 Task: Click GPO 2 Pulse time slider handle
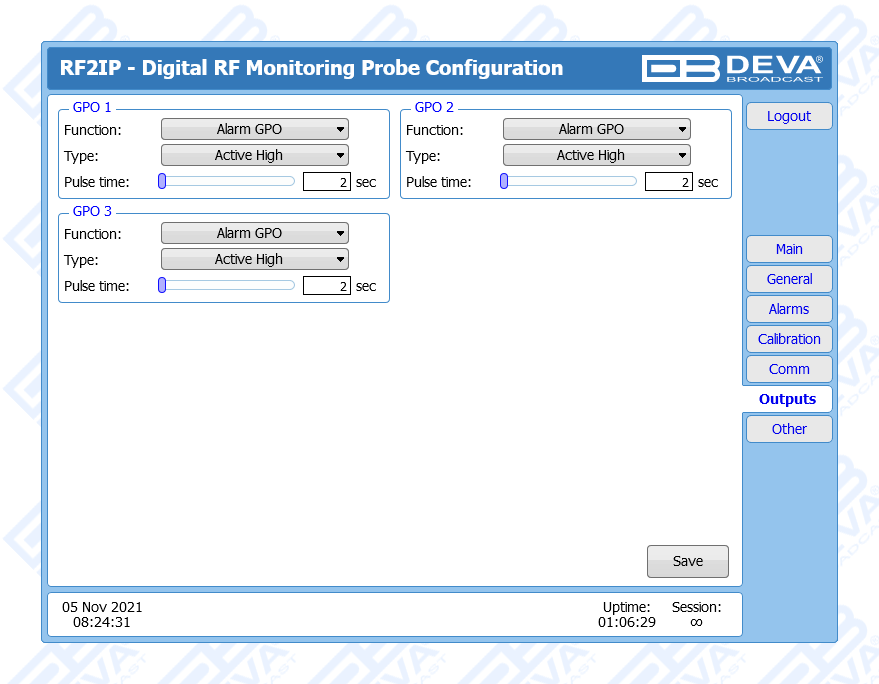point(504,181)
